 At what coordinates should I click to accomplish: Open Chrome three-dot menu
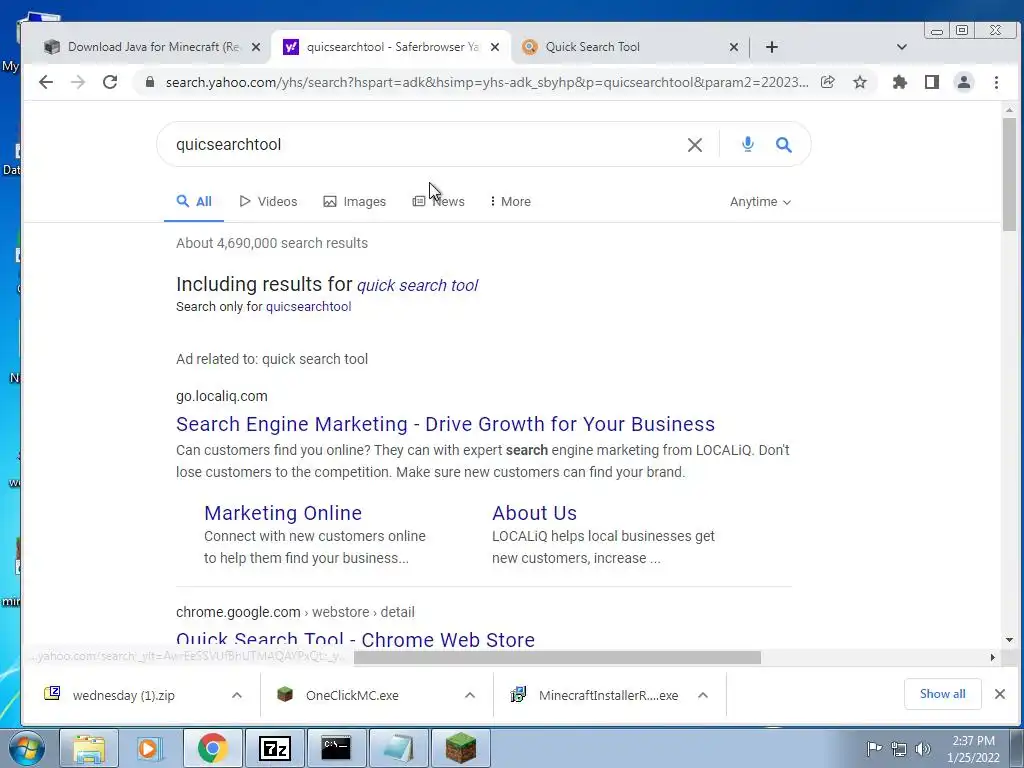tap(996, 82)
